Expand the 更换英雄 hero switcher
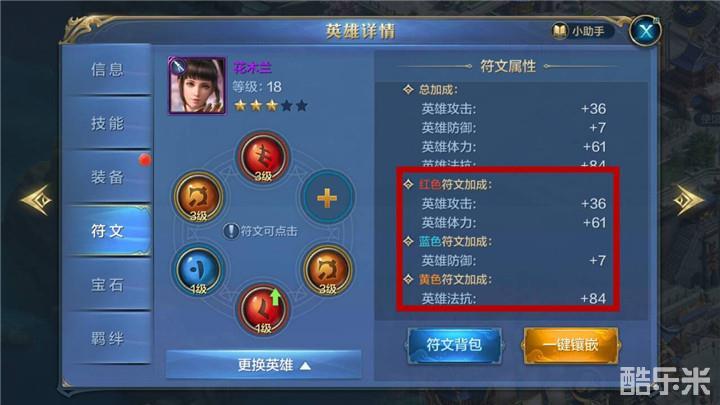 tap(263, 366)
